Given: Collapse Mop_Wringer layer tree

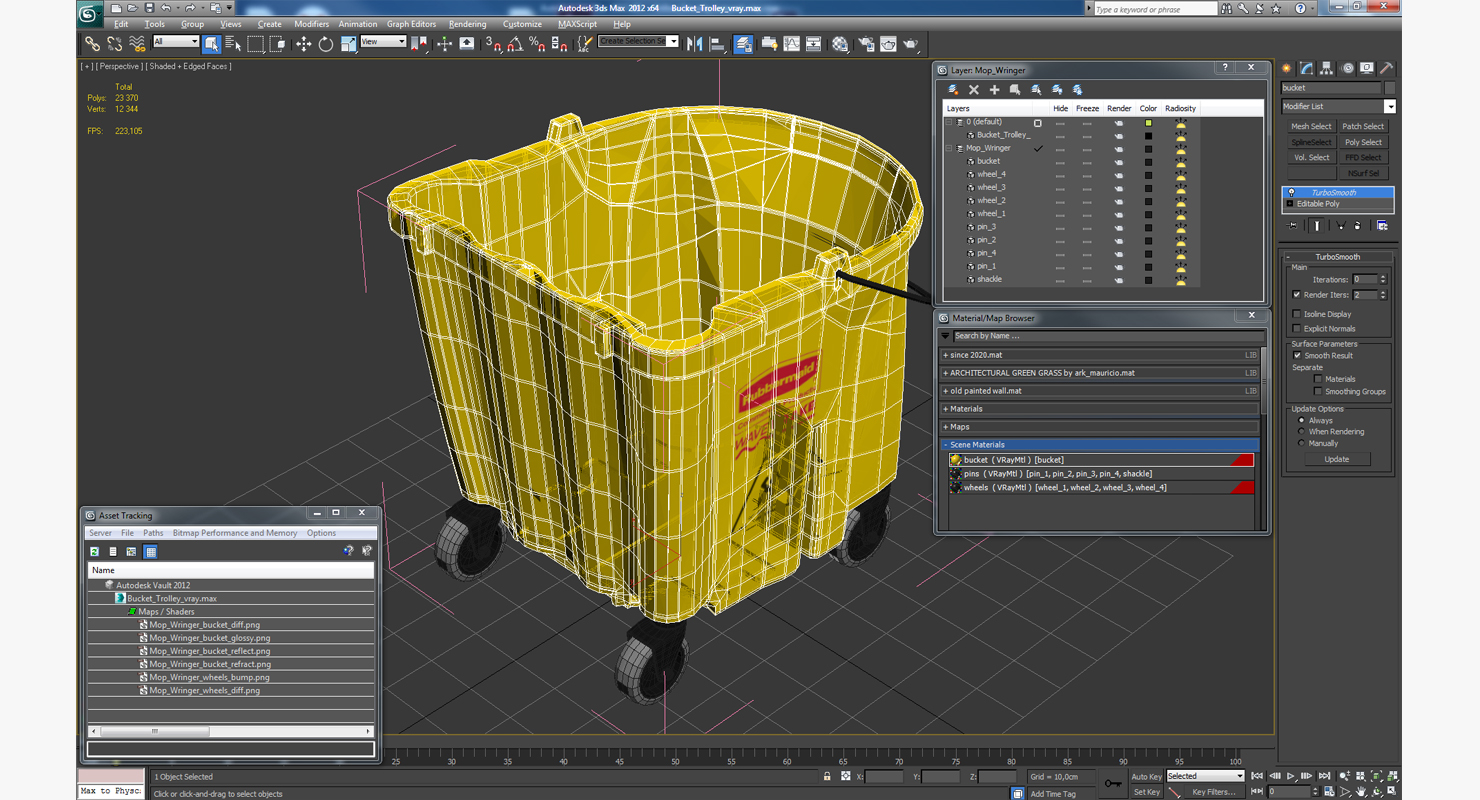Looking at the screenshot, I should tap(949, 148).
